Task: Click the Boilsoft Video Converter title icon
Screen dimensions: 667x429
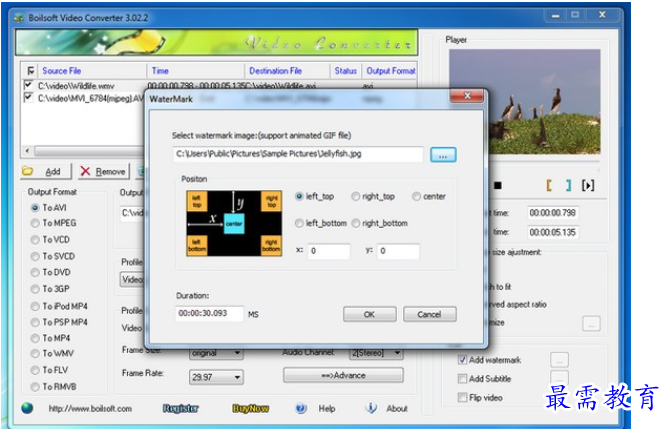Action: [19, 18]
